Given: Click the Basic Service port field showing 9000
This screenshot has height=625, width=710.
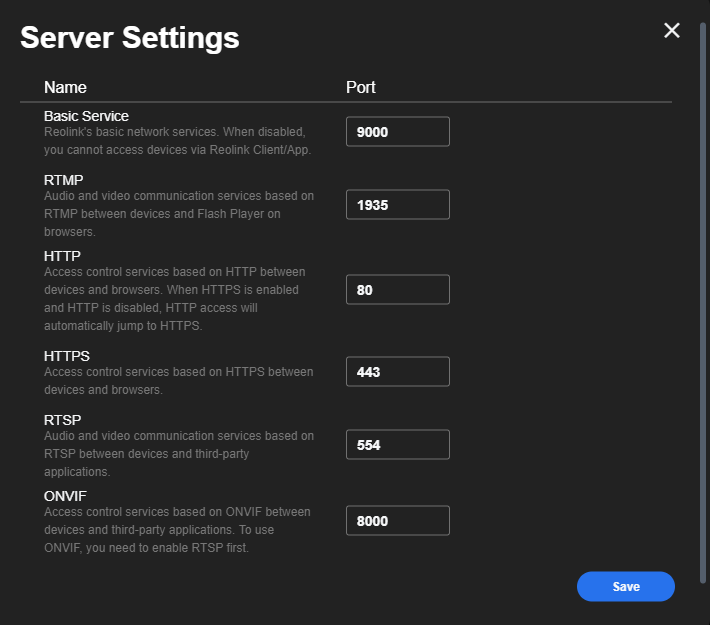Looking at the screenshot, I should 398,132.
